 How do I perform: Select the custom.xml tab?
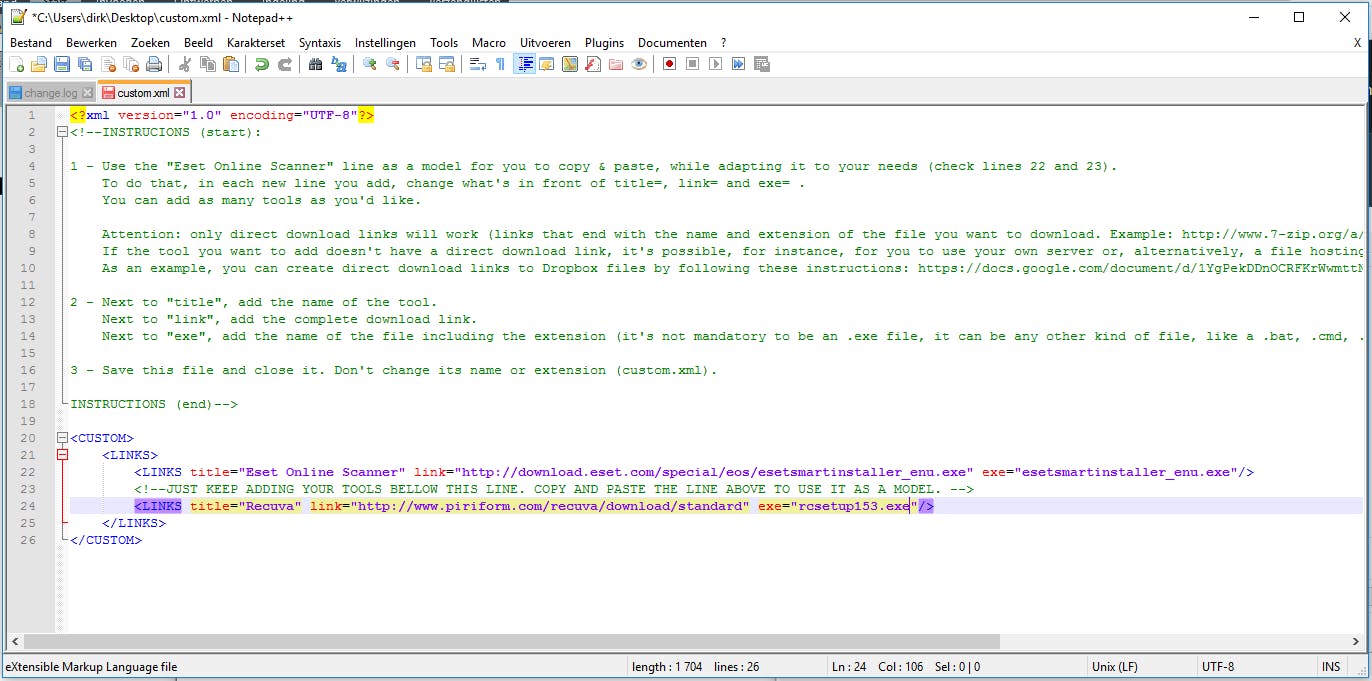pos(143,93)
